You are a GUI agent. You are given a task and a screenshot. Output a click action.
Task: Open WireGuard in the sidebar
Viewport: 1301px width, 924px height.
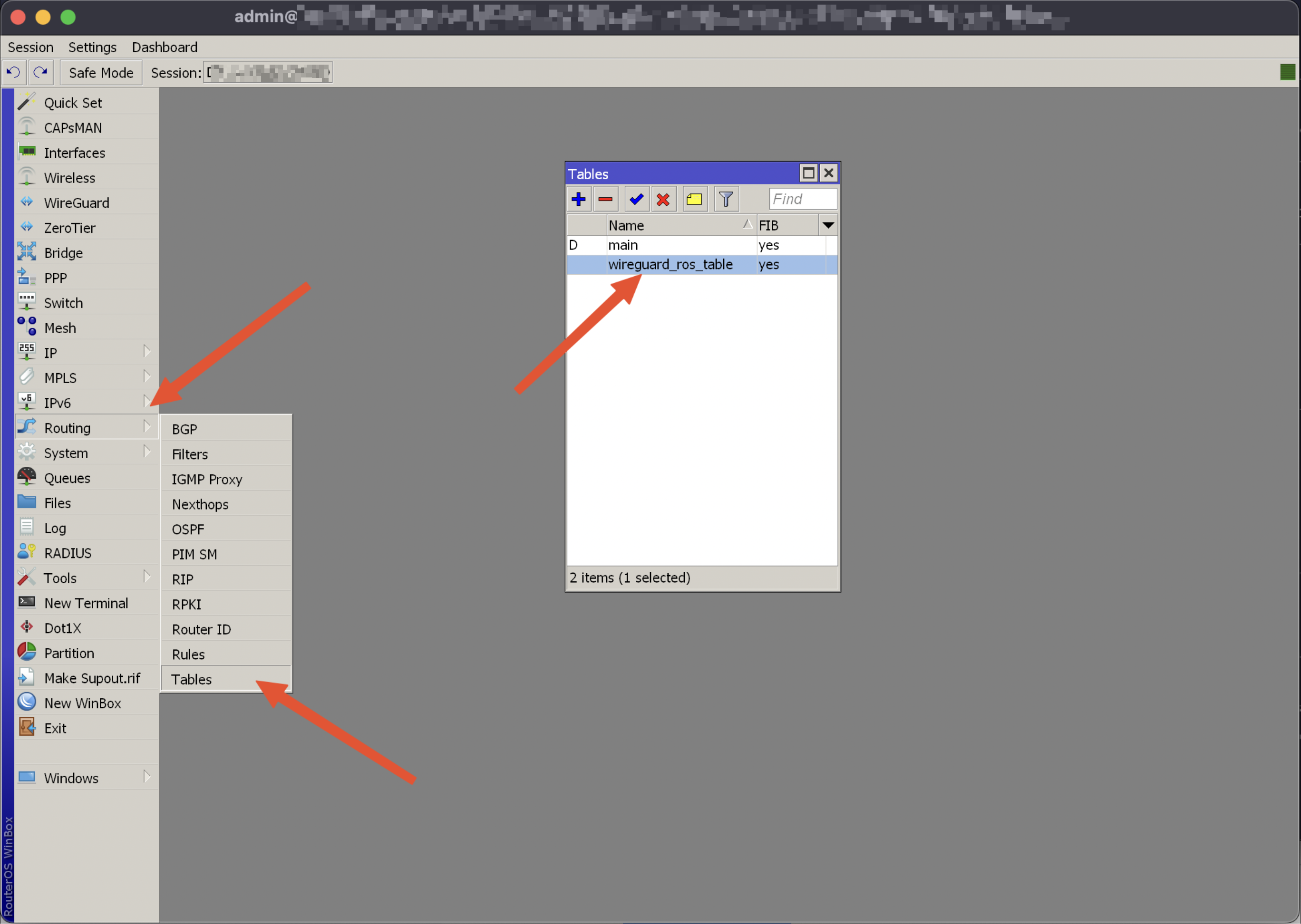pos(76,203)
